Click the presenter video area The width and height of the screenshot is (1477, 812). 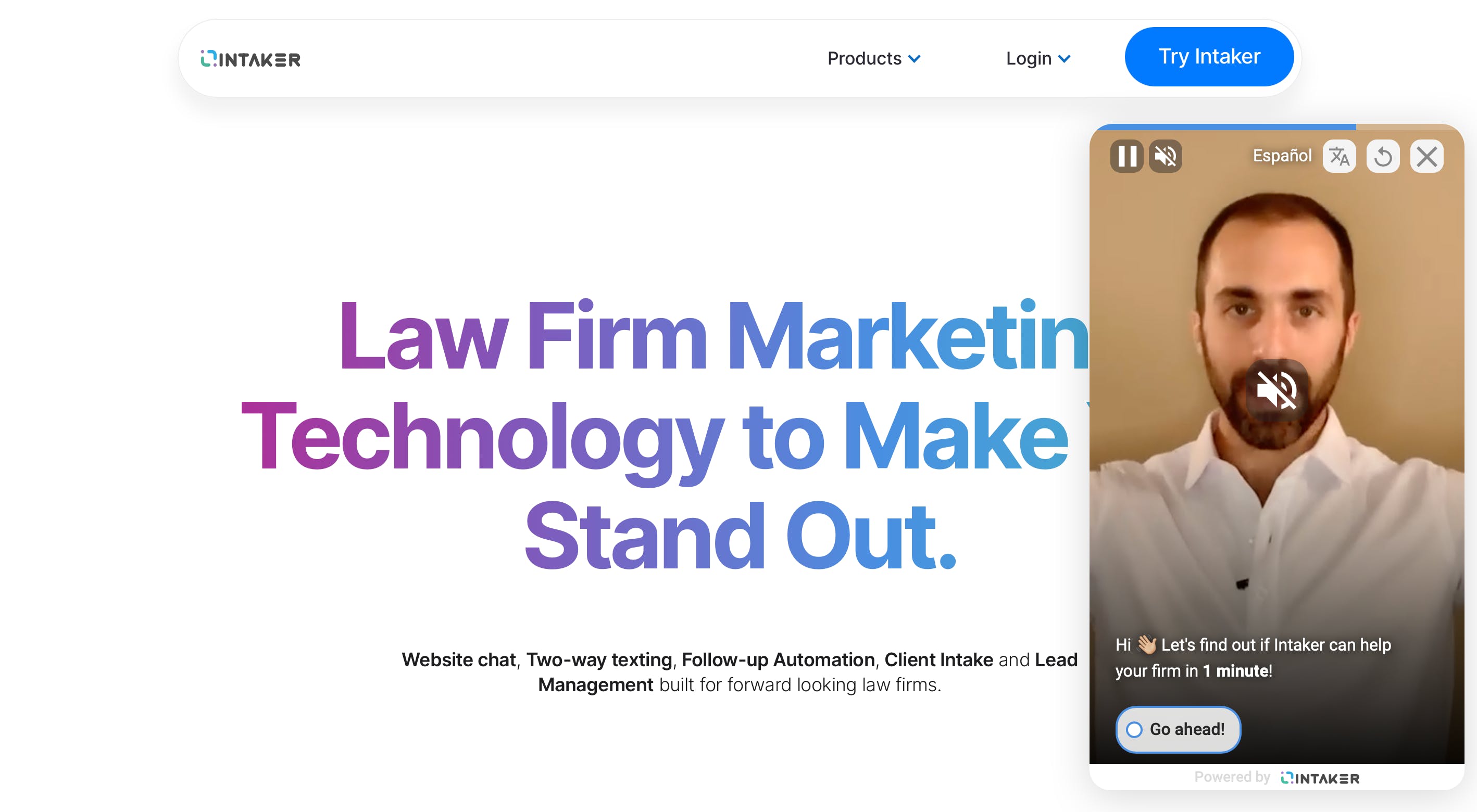(1276, 444)
